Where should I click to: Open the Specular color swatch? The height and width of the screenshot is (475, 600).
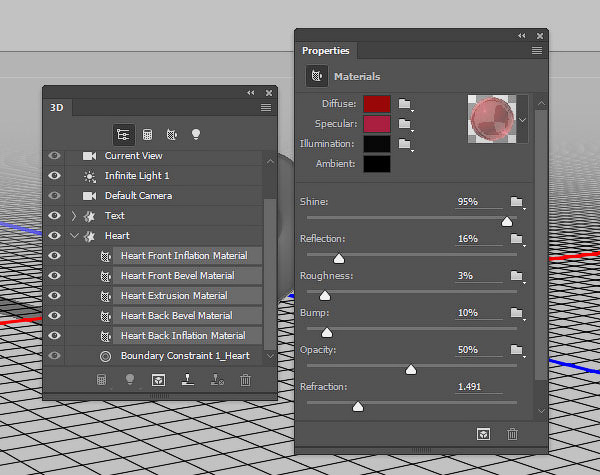(x=377, y=124)
